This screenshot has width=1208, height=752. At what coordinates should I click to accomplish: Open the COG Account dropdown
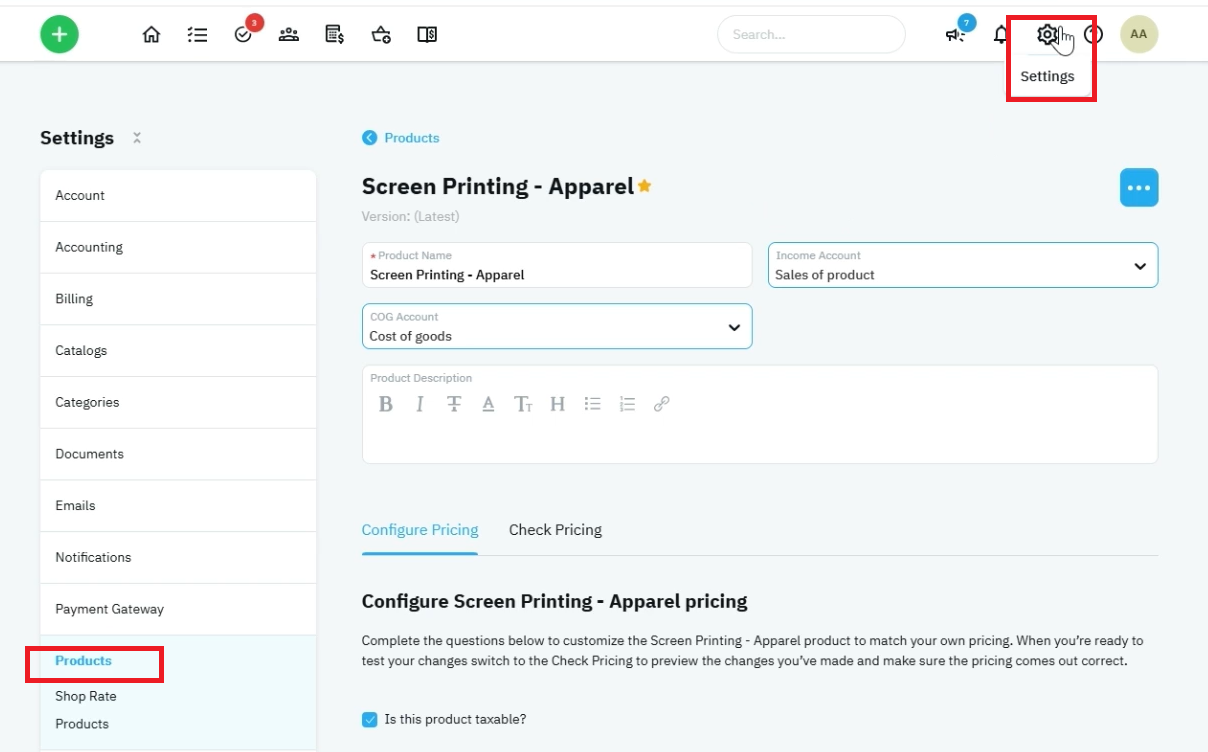pyautogui.click(x=557, y=326)
